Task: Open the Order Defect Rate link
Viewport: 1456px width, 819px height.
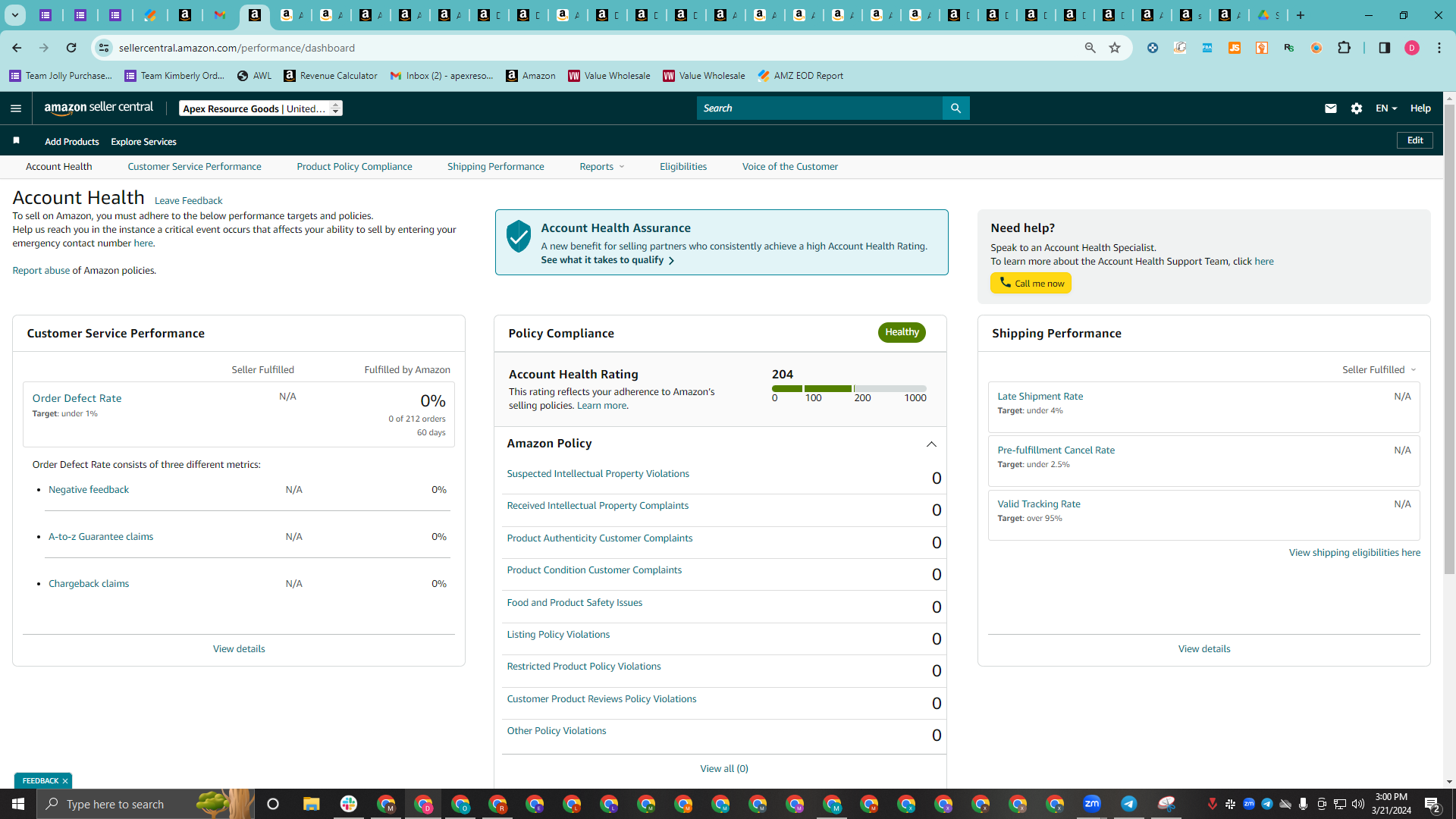Action: tap(77, 398)
